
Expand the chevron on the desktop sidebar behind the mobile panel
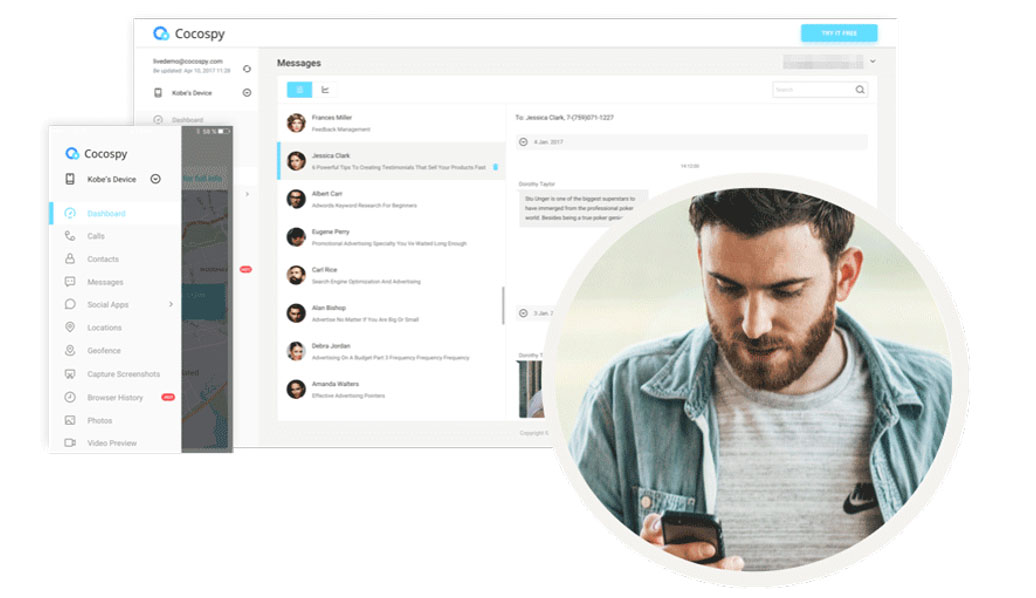[x=247, y=194]
